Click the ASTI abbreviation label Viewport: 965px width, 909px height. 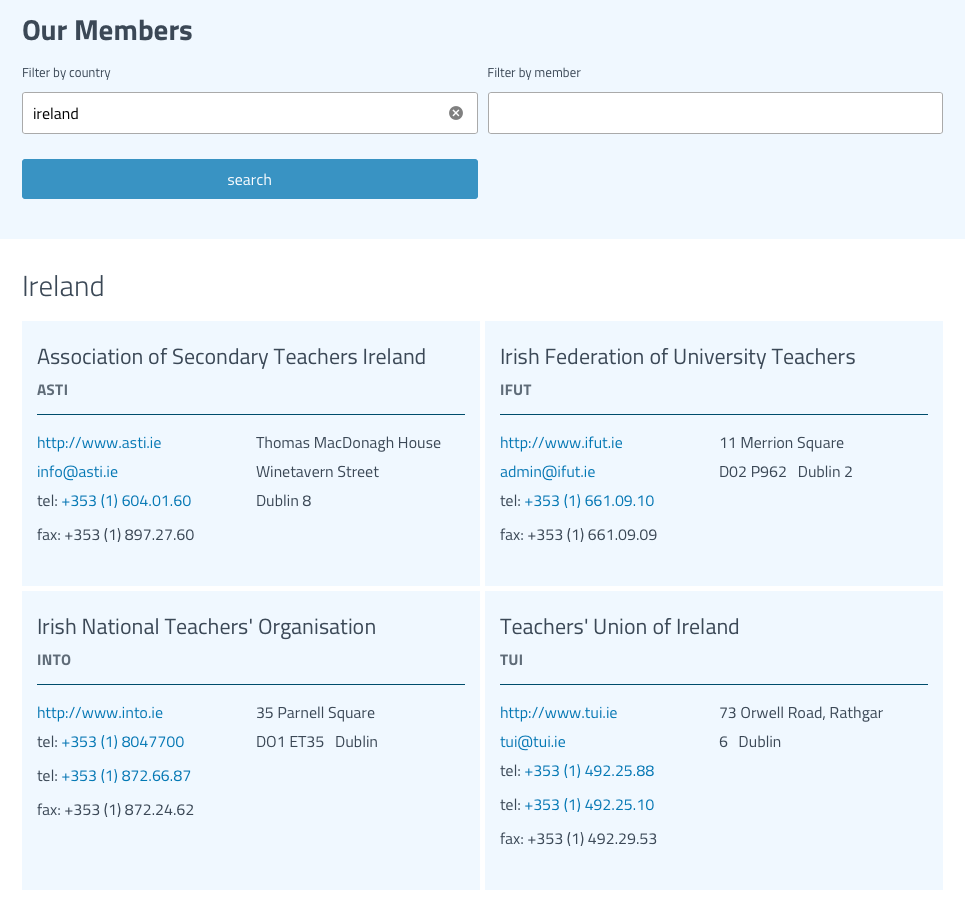(52, 390)
